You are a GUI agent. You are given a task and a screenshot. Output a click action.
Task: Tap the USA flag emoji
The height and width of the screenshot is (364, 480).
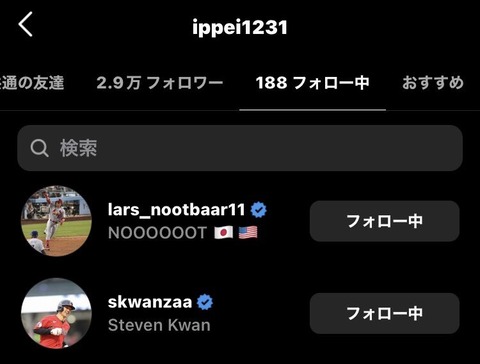pos(248,233)
